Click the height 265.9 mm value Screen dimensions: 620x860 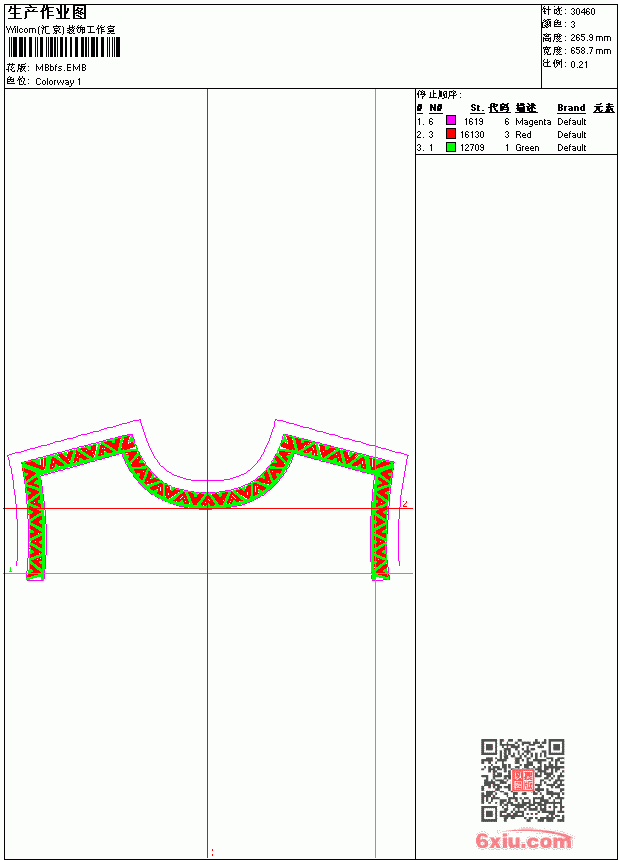point(590,38)
